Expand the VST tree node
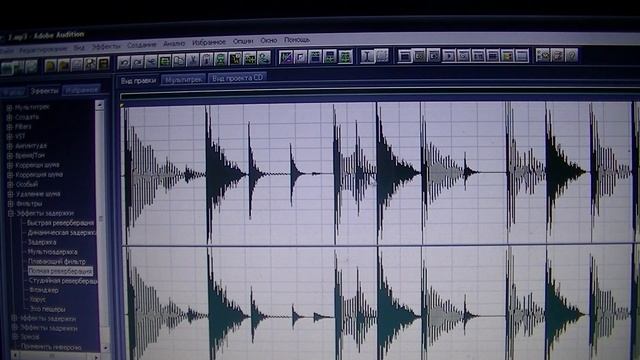The width and height of the screenshot is (640, 360). [x=10, y=136]
